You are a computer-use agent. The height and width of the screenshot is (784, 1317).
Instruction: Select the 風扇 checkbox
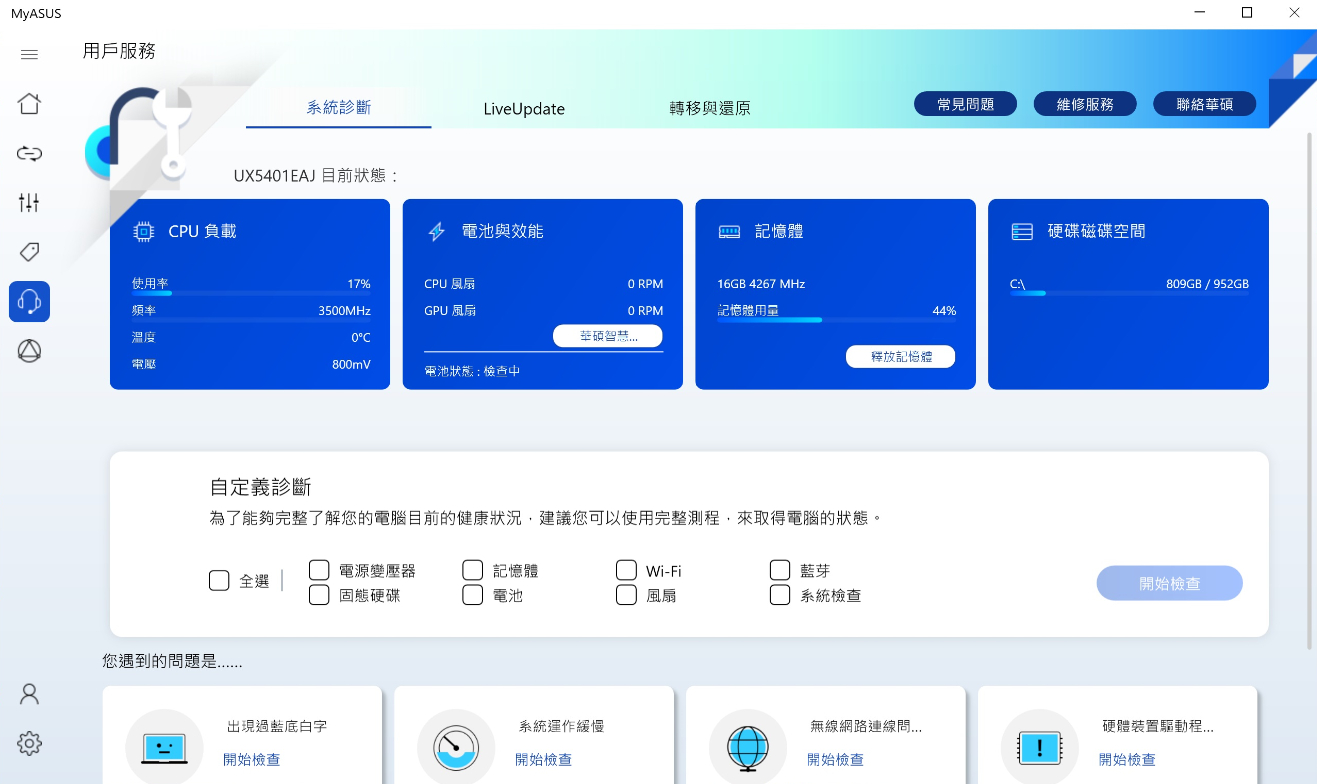[x=626, y=595]
